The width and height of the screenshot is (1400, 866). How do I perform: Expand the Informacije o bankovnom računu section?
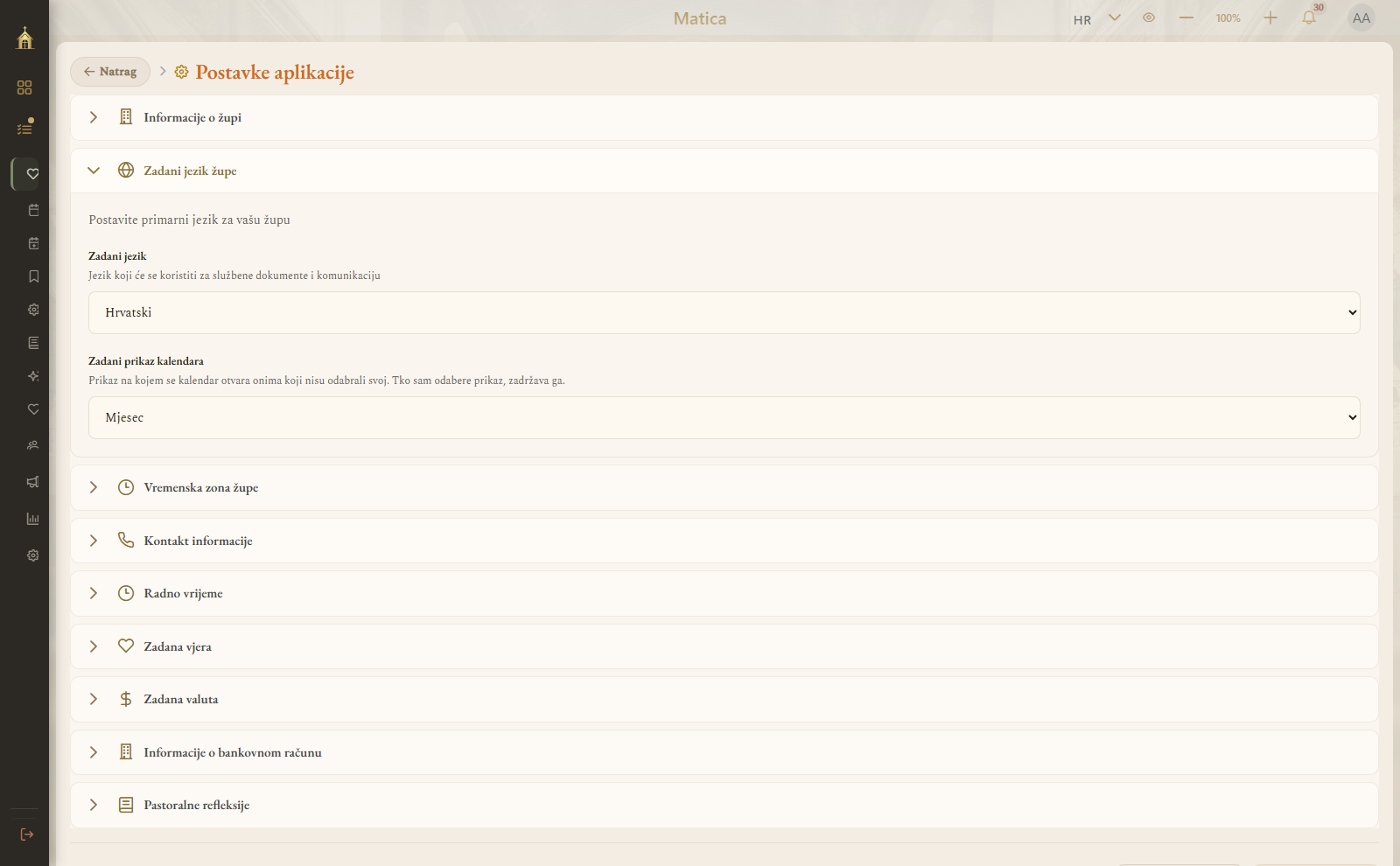pos(724,752)
